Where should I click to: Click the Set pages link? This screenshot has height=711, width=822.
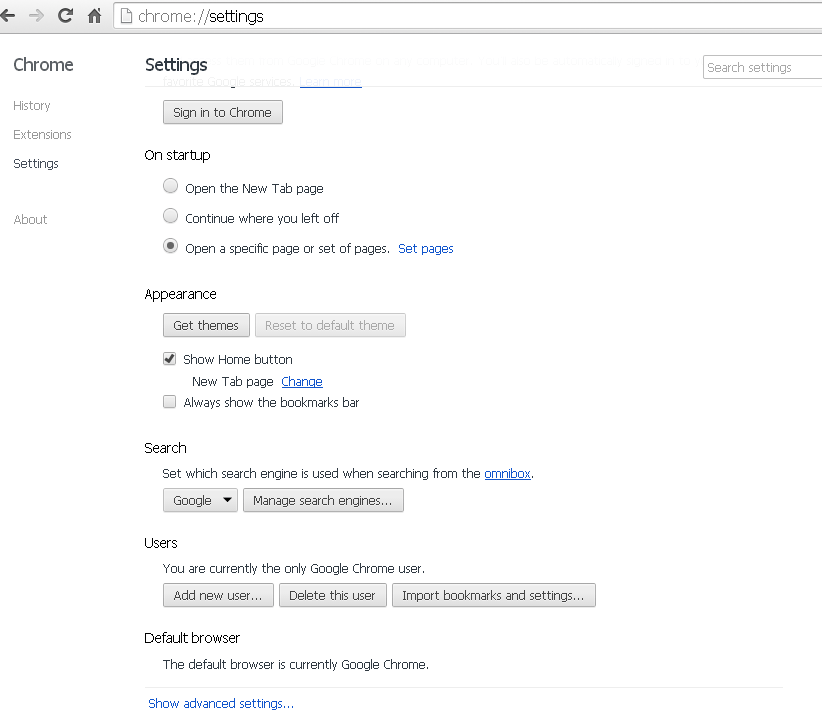[426, 249]
